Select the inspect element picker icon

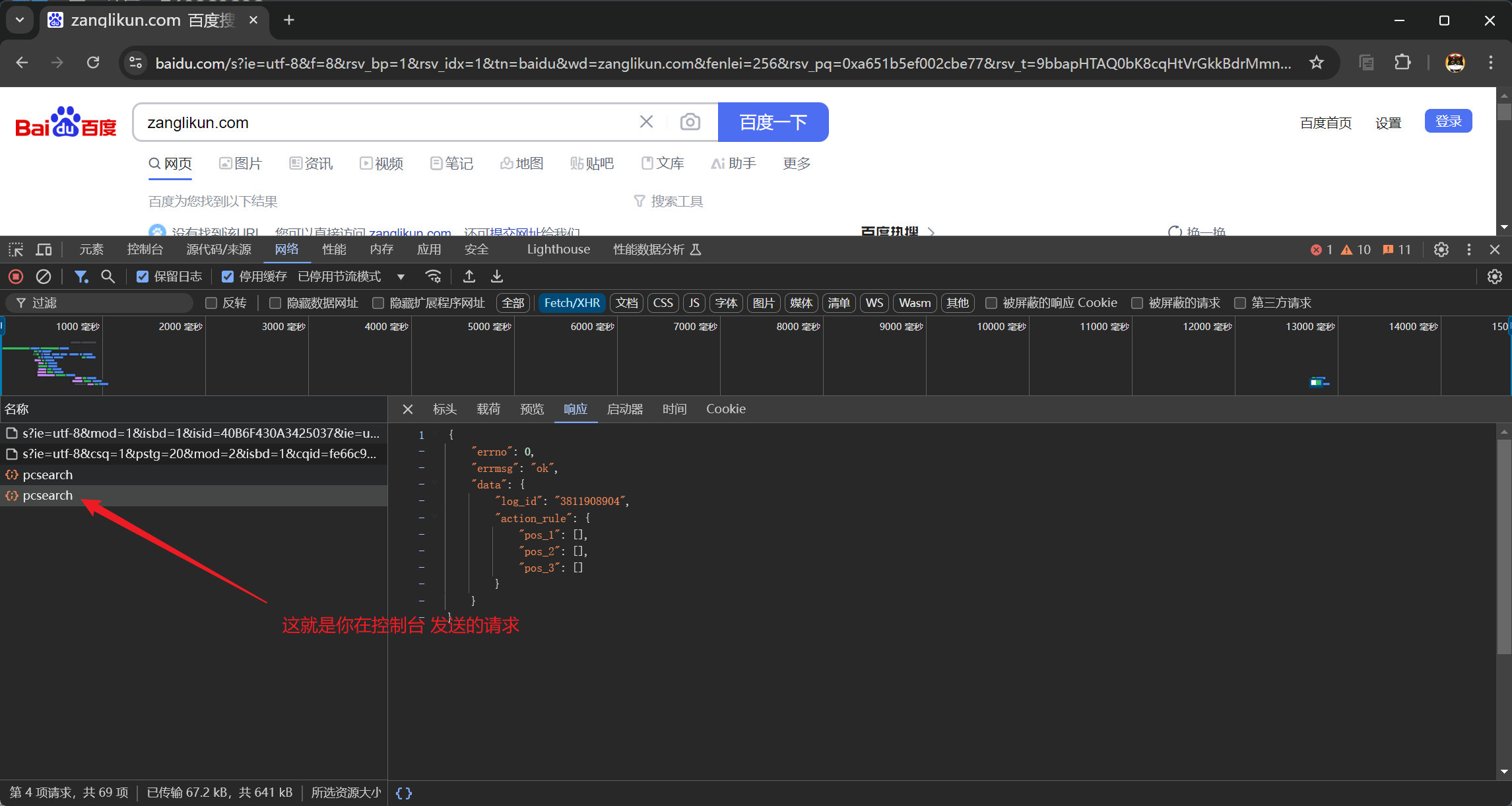(x=16, y=250)
